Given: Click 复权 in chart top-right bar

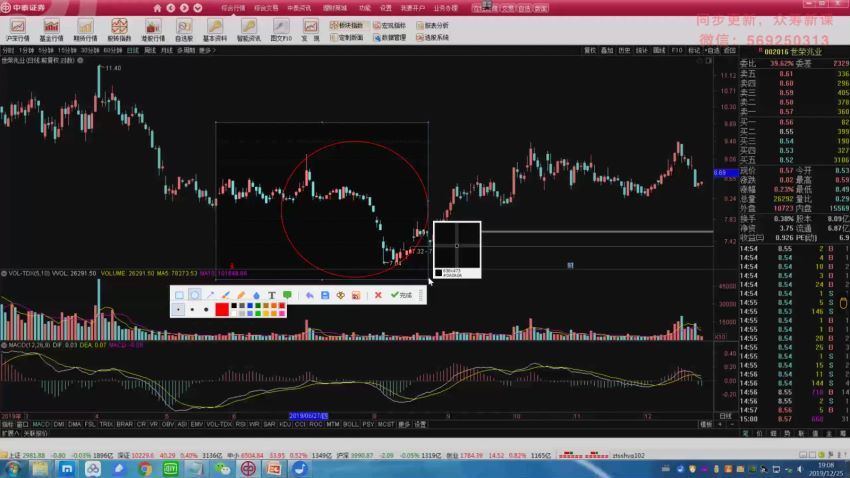Looking at the screenshot, I should point(589,50).
